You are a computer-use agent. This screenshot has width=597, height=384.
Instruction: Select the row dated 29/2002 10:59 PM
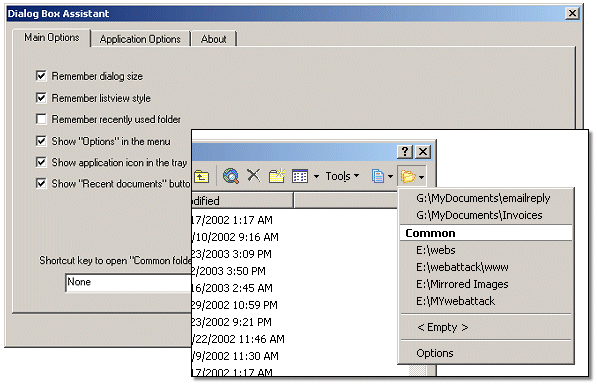(235, 305)
